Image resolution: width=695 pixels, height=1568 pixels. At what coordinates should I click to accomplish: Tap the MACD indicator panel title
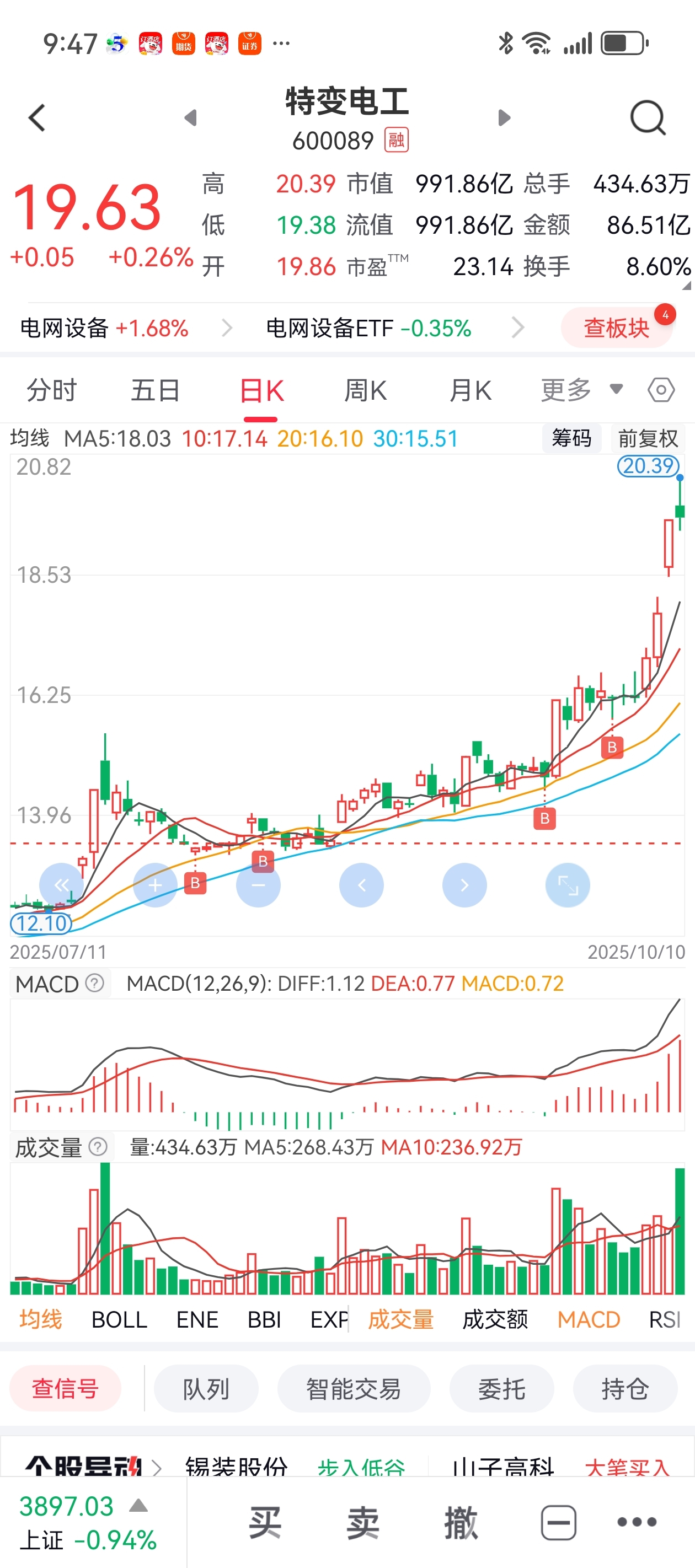coord(47,984)
